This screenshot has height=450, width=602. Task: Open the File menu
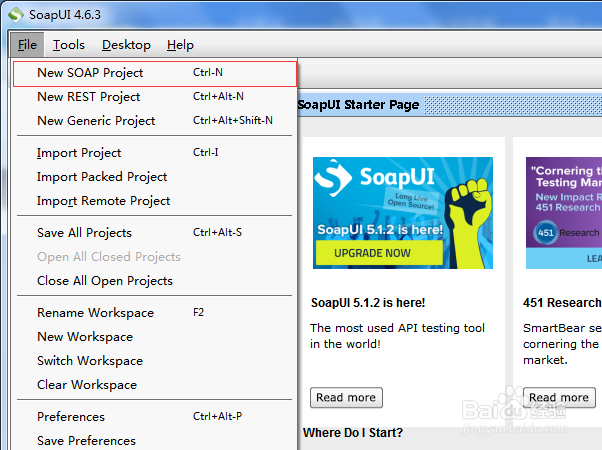(x=27, y=45)
